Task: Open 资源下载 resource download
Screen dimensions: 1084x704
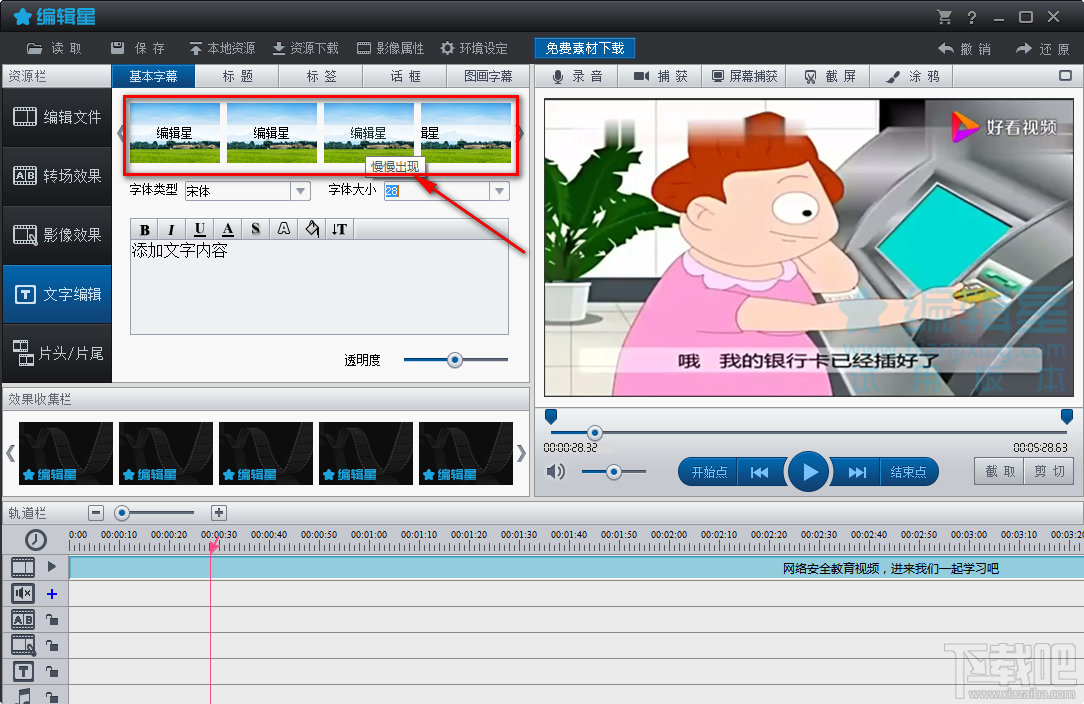Action: click(306, 48)
